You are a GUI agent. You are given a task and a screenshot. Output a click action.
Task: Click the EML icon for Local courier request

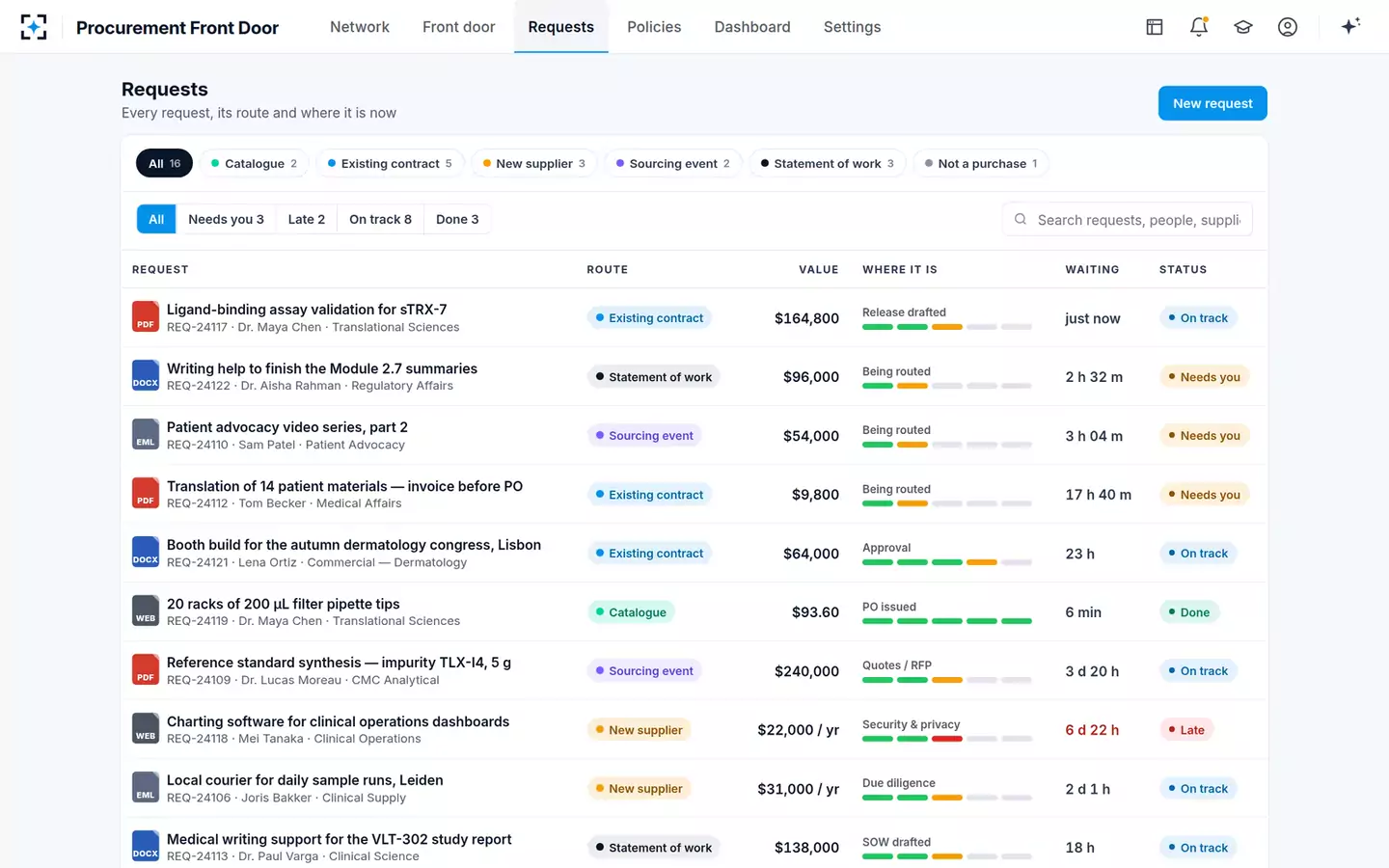(x=146, y=788)
